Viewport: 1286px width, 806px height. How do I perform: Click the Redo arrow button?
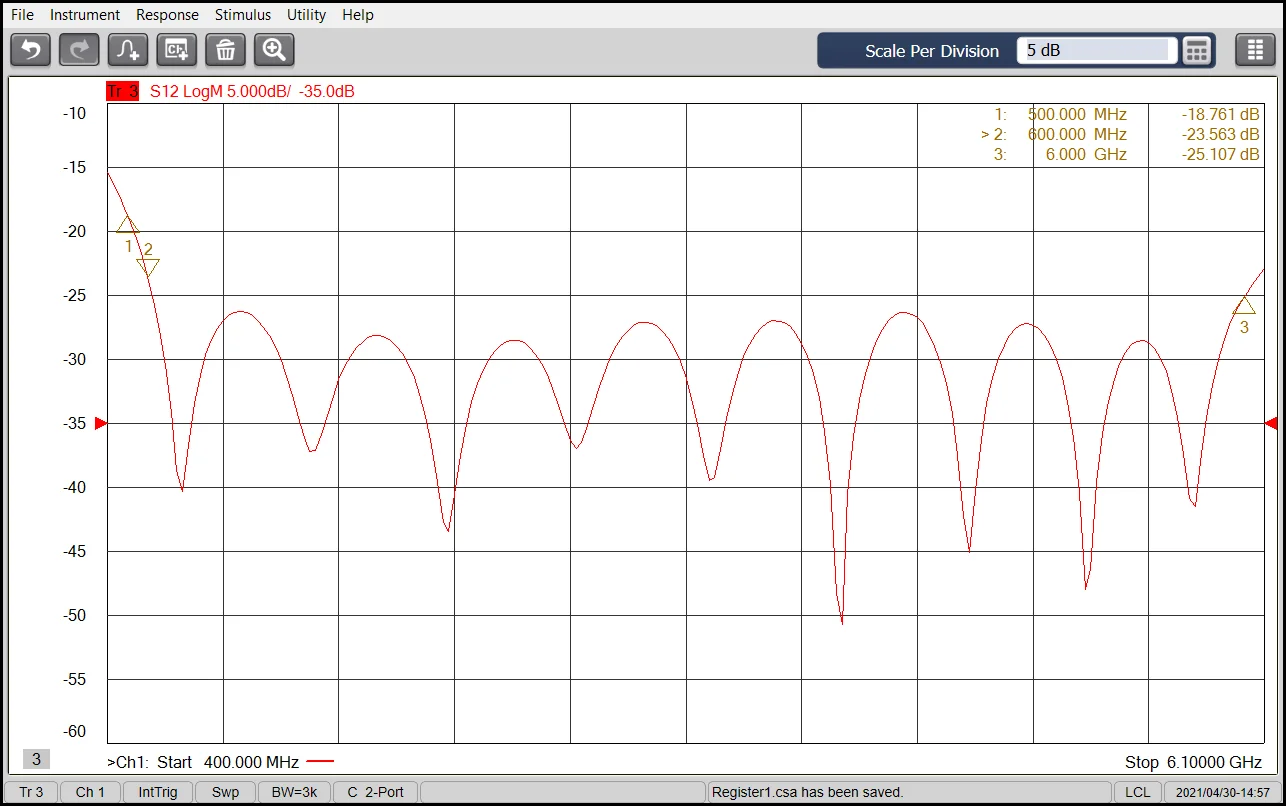pos(79,50)
